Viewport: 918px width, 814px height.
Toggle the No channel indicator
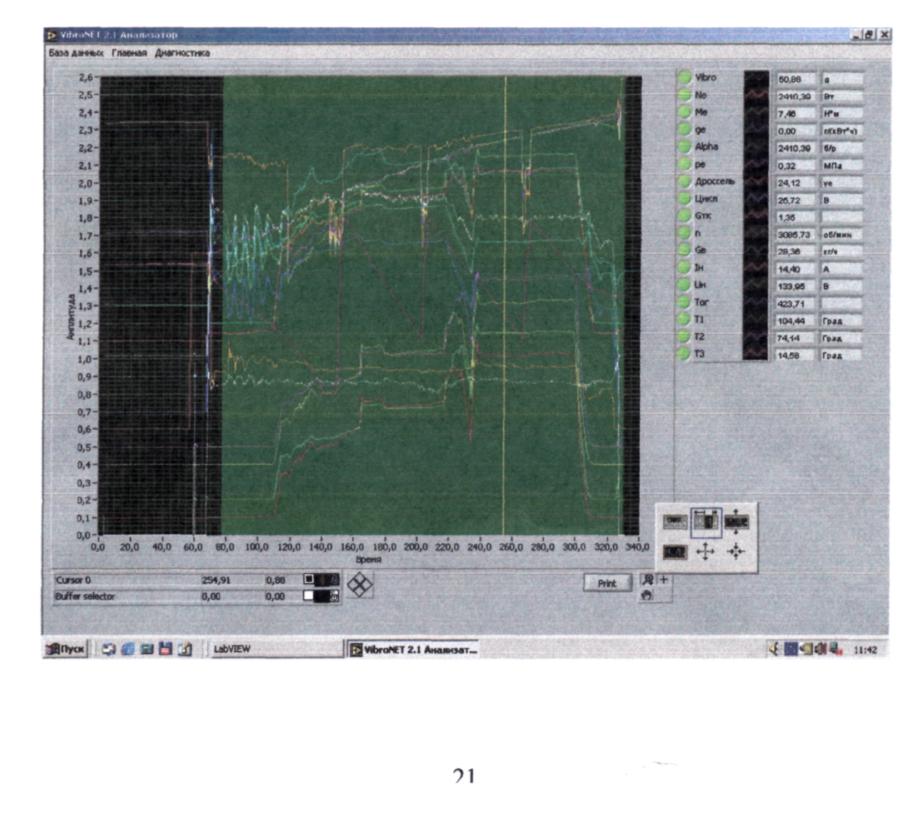coord(684,95)
